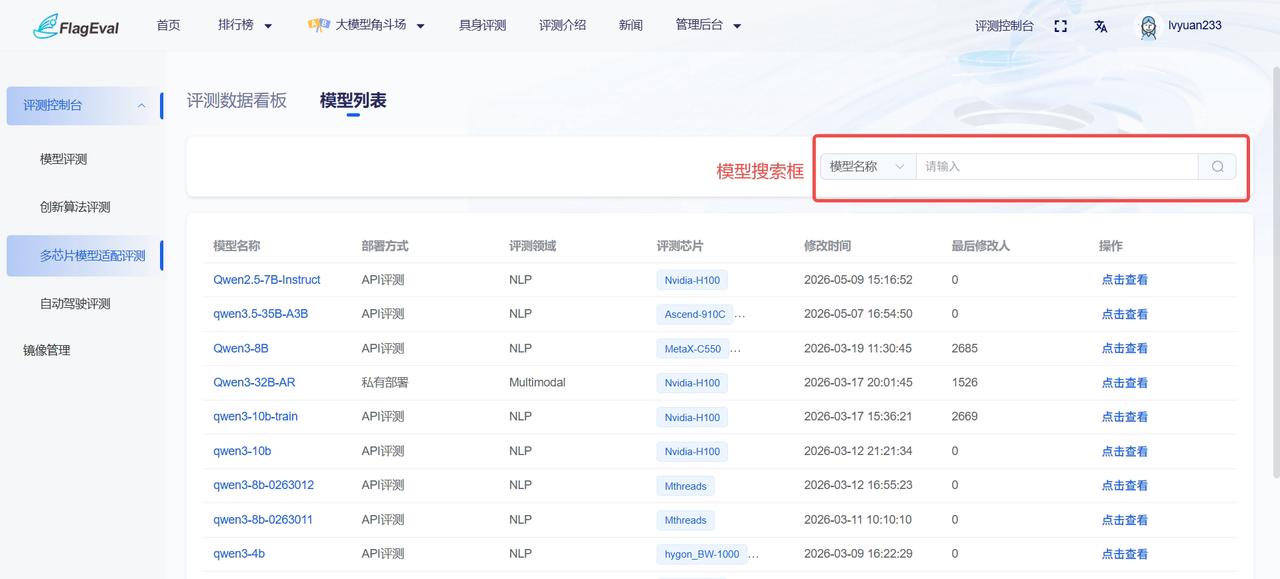Click the FlagEval logo
The image size is (1280, 579).
(76, 26)
